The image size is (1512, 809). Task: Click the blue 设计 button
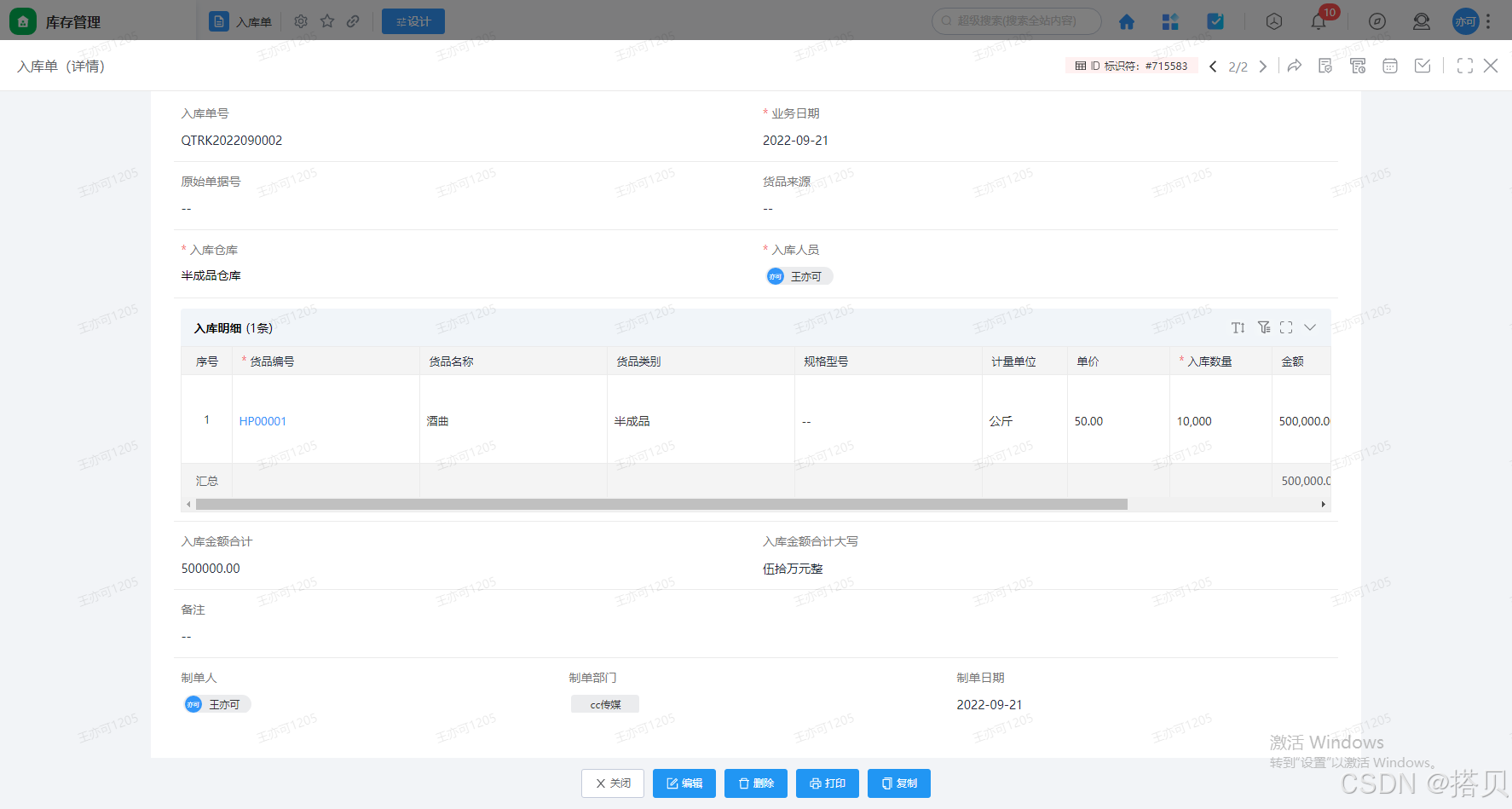[x=413, y=21]
